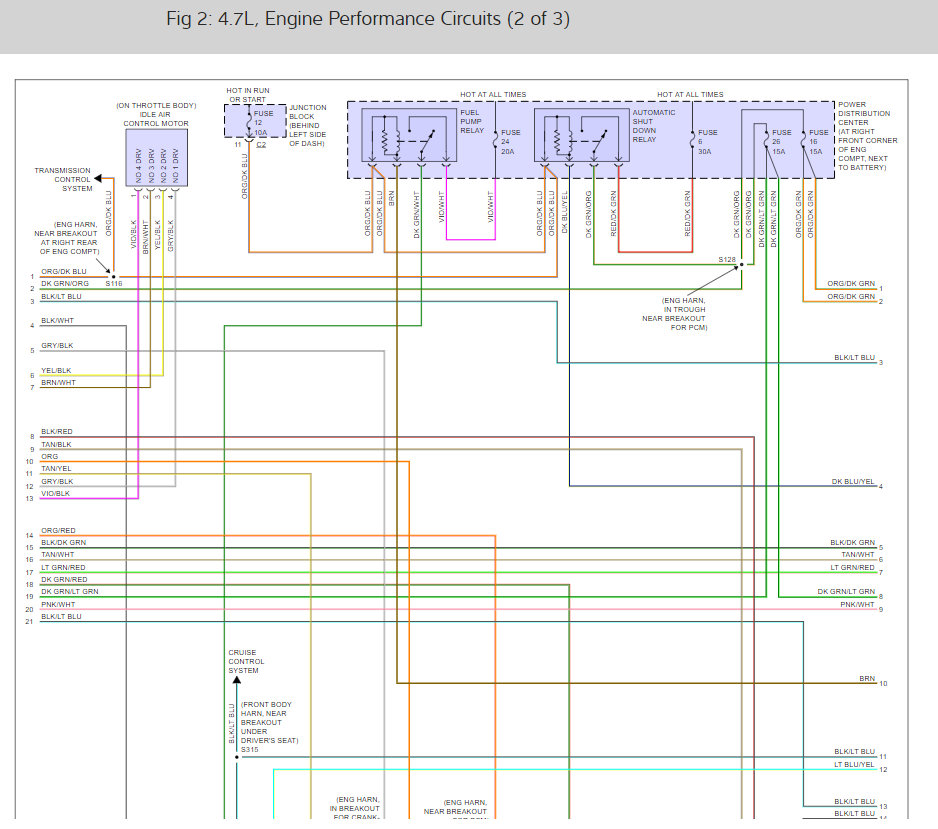Click the fuel pump relay symbol box
Screen dimensions: 938x829
click(409, 136)
